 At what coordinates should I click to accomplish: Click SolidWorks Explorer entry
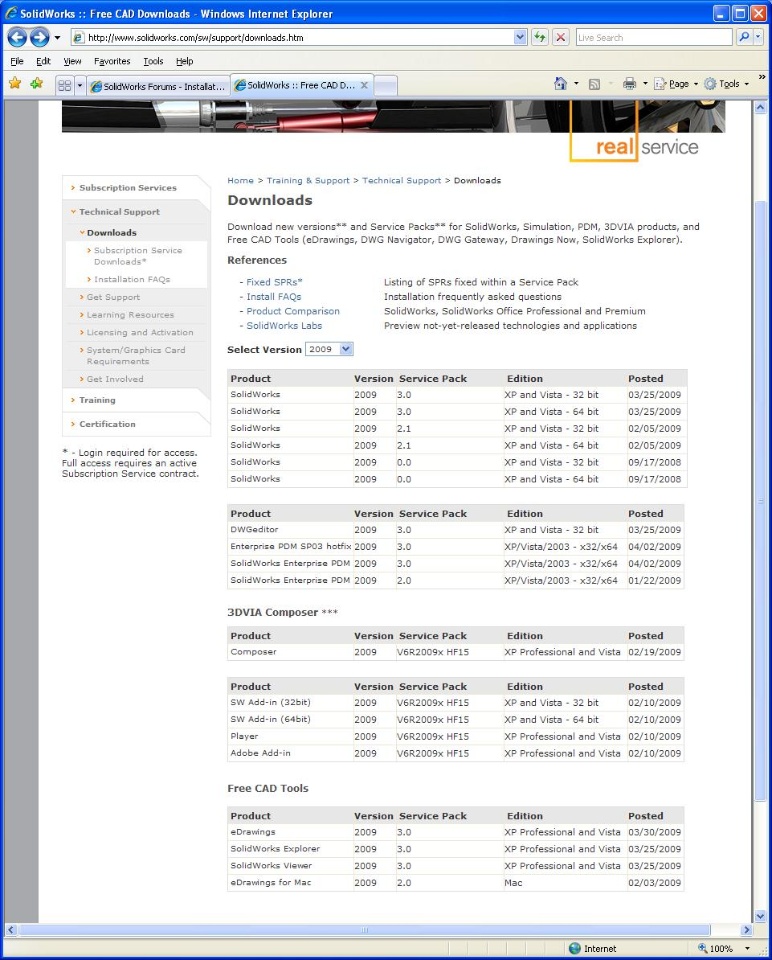click(275, 849)
